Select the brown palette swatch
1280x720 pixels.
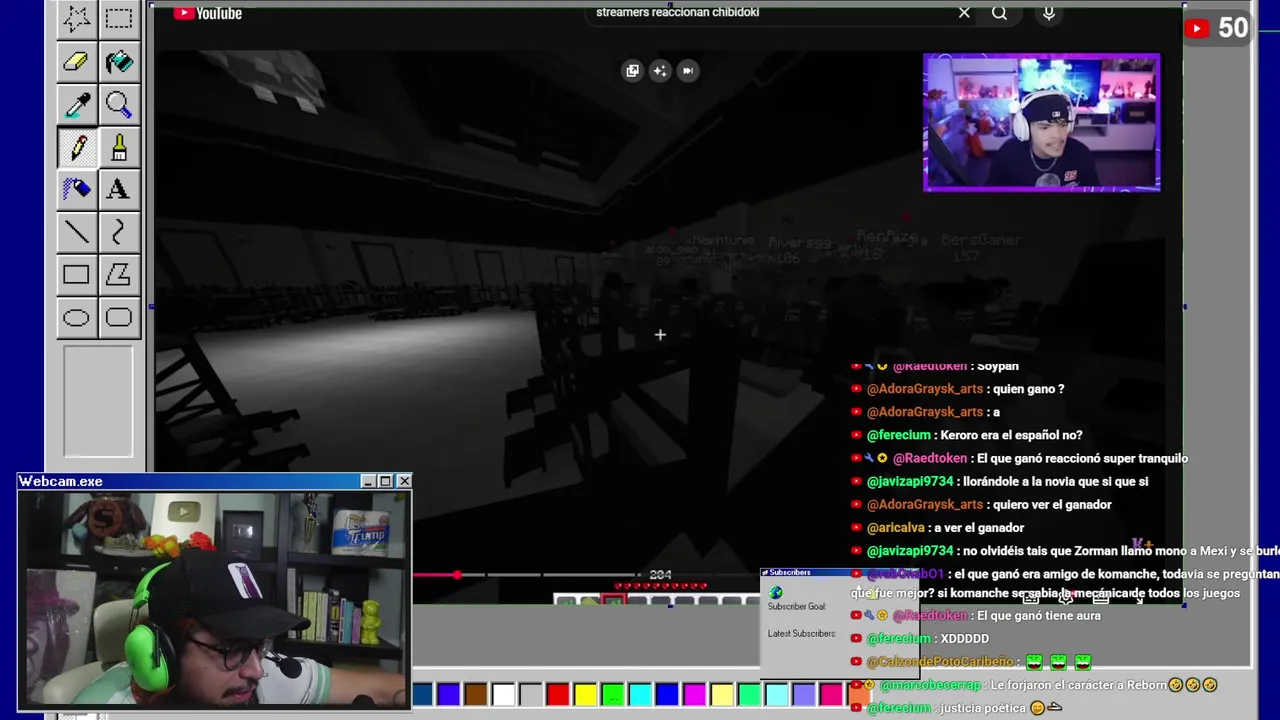click(x=476, y=694)
